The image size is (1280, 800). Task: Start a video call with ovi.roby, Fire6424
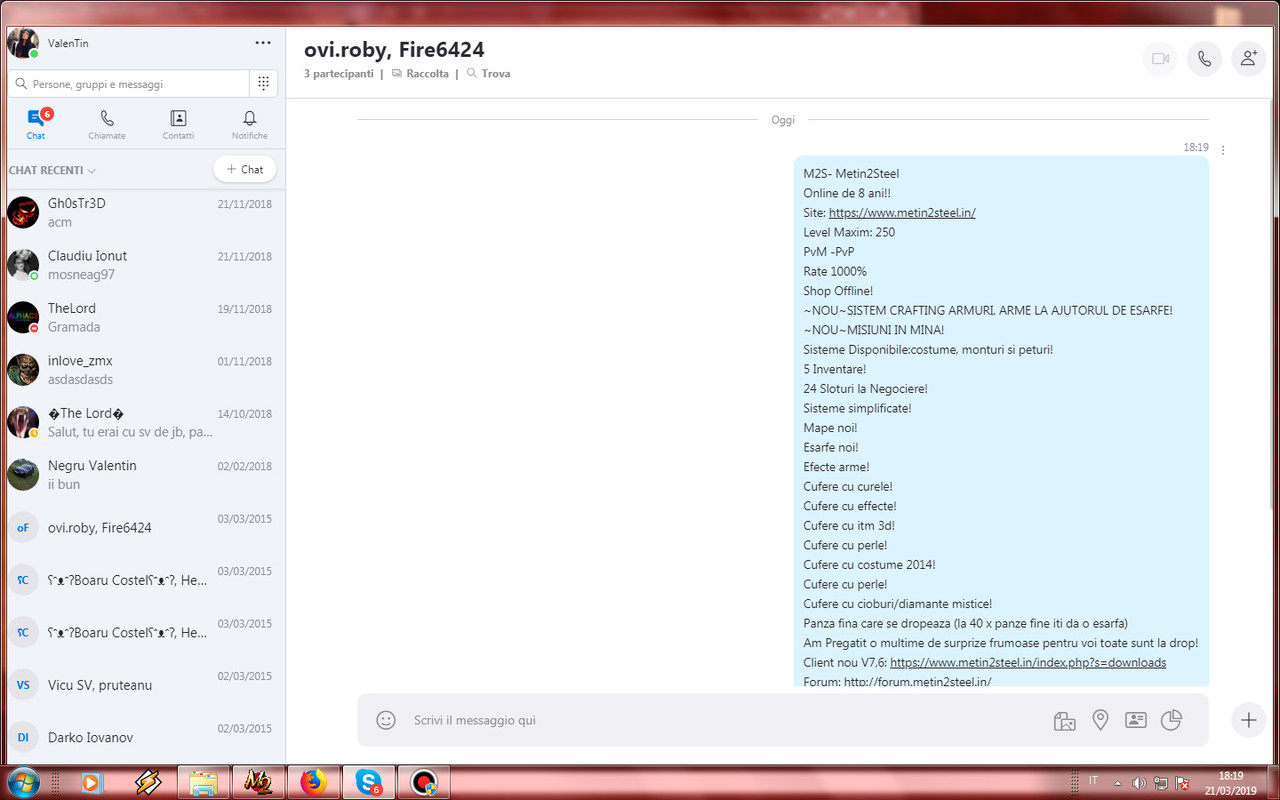pos(1160,59)
